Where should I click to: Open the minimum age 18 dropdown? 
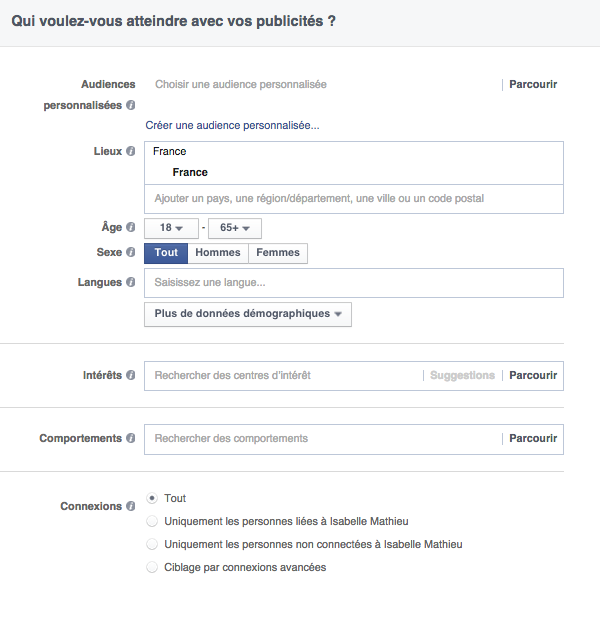(x=171, y=228)
